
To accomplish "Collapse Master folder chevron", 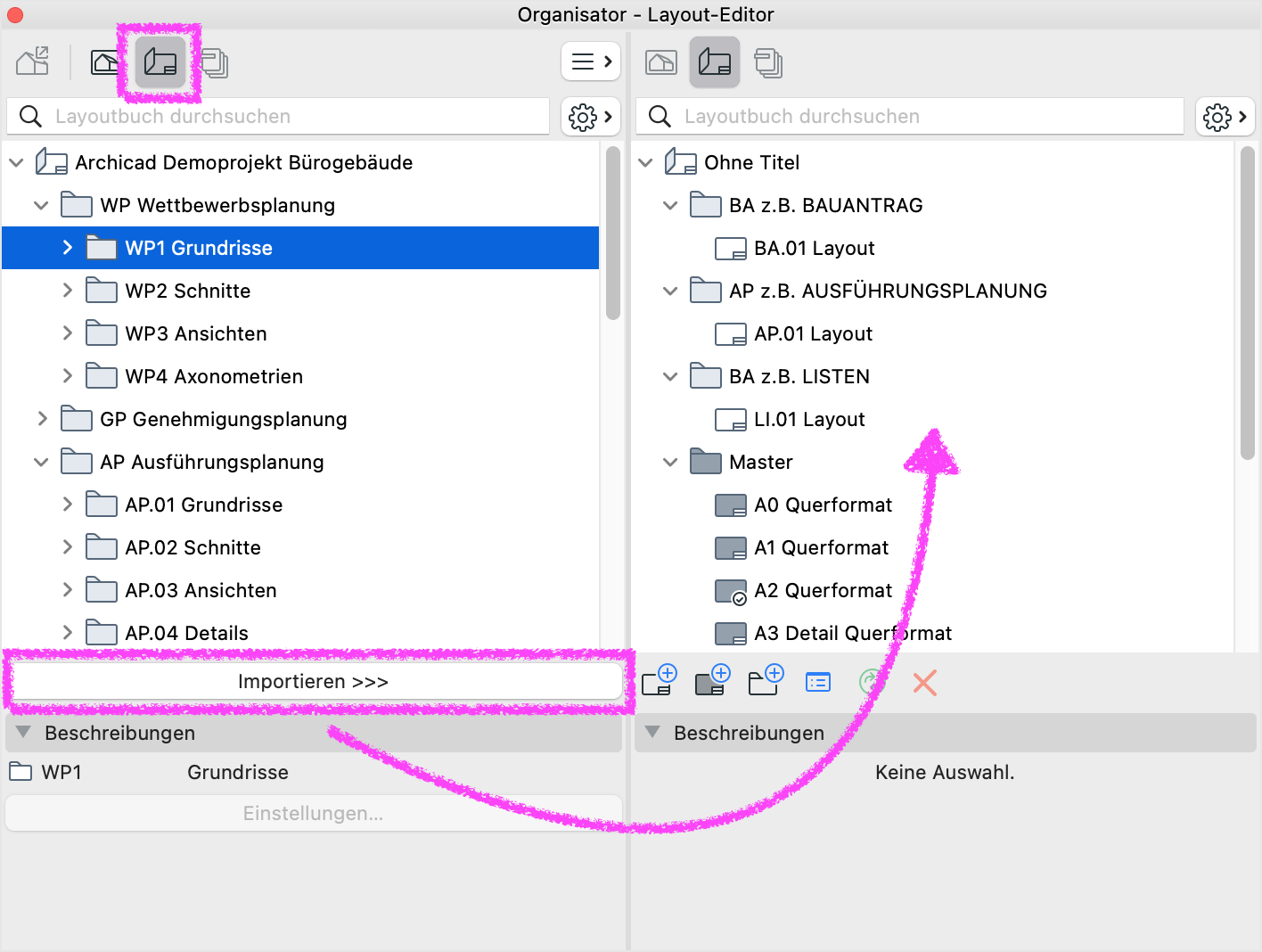I will click(x=670, y=463).
